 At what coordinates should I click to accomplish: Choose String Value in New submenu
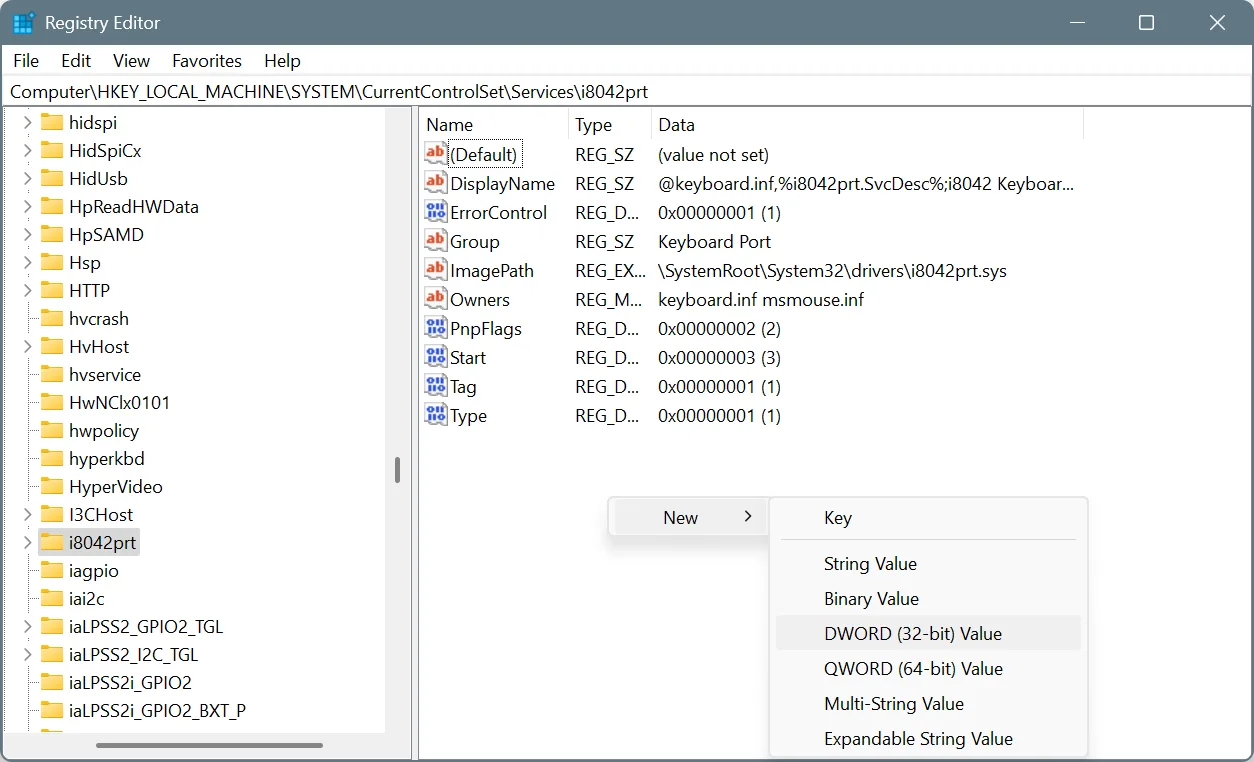[x=928, y=563]
